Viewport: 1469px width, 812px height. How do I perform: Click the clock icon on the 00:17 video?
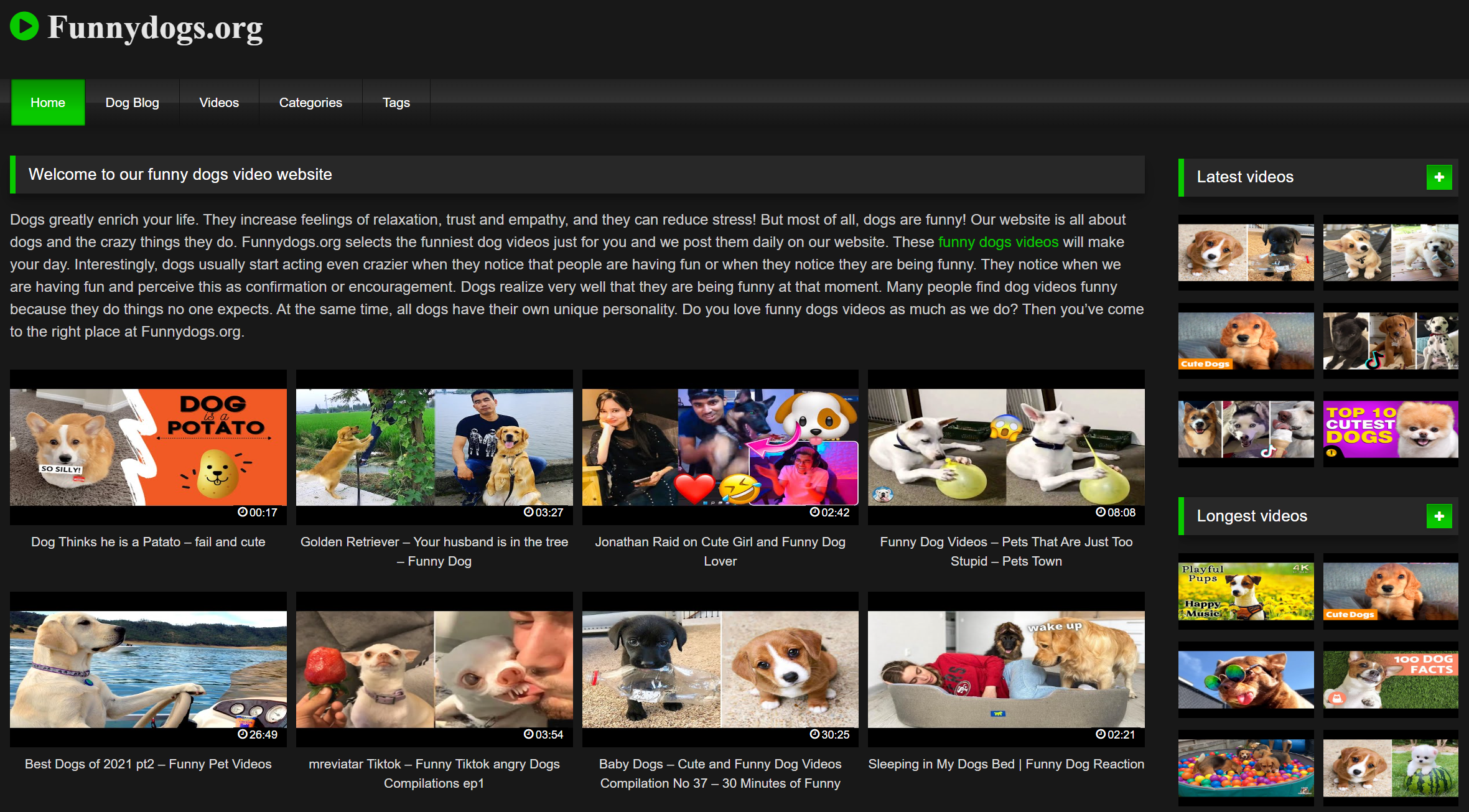[243, 512]
